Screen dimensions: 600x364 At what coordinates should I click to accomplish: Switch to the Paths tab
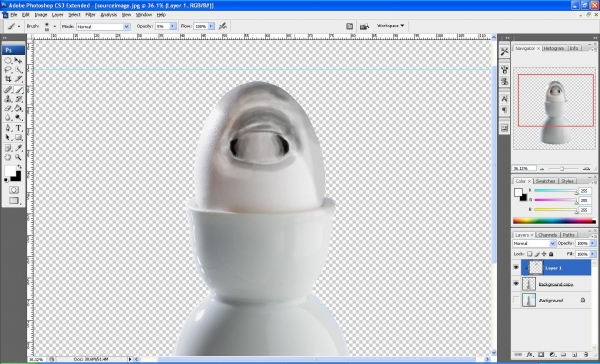tap(568, 235)
